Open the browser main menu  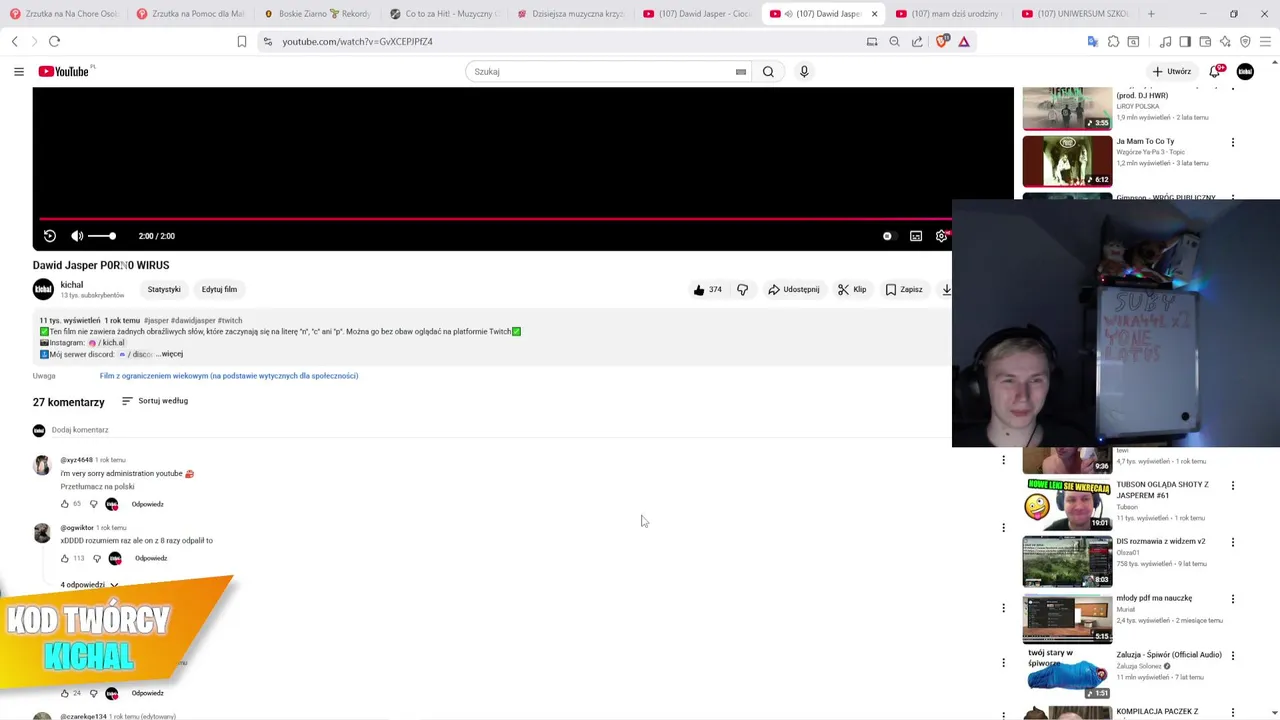tap(1265, 41)
